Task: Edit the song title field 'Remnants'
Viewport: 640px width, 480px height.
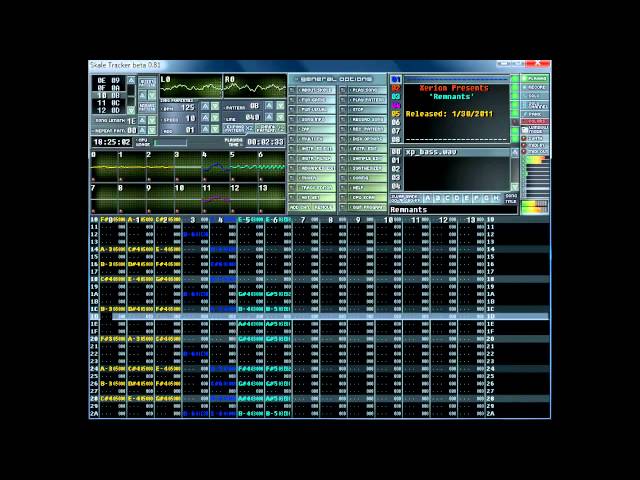Action: [x=453, y=210]
